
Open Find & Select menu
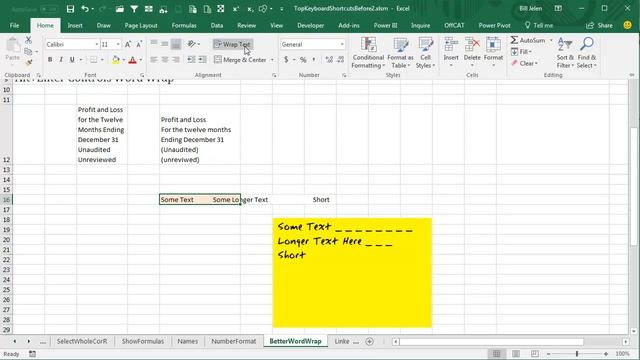587,53
